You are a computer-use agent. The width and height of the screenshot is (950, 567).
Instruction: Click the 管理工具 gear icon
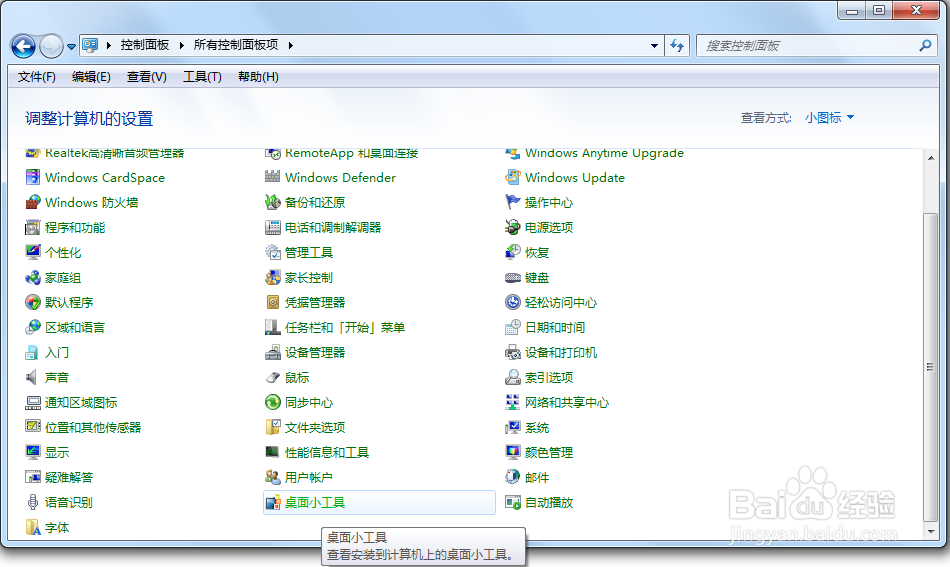click(x=273, y=253)
